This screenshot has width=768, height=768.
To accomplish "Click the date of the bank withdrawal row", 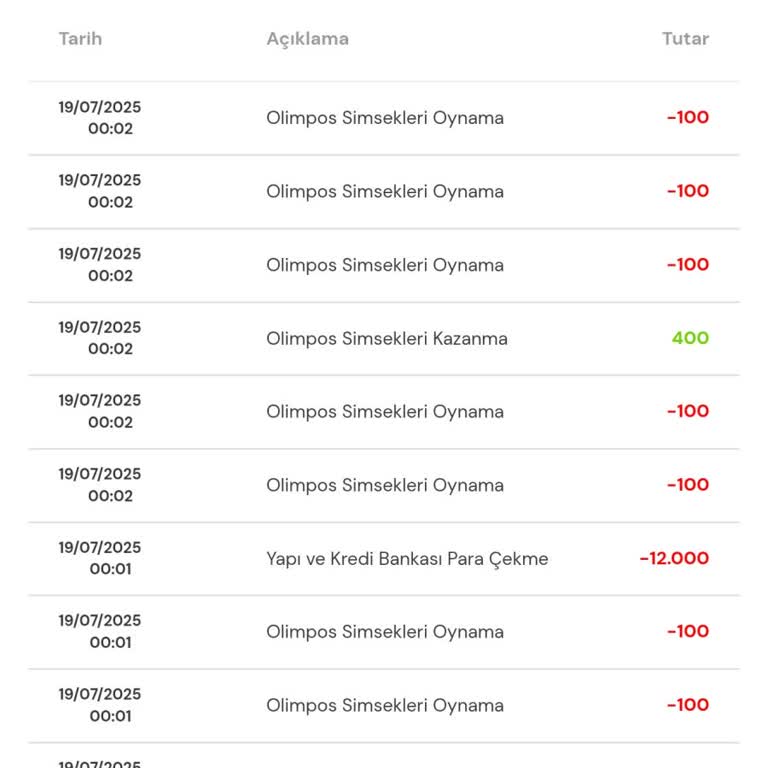I will point(100,558).
